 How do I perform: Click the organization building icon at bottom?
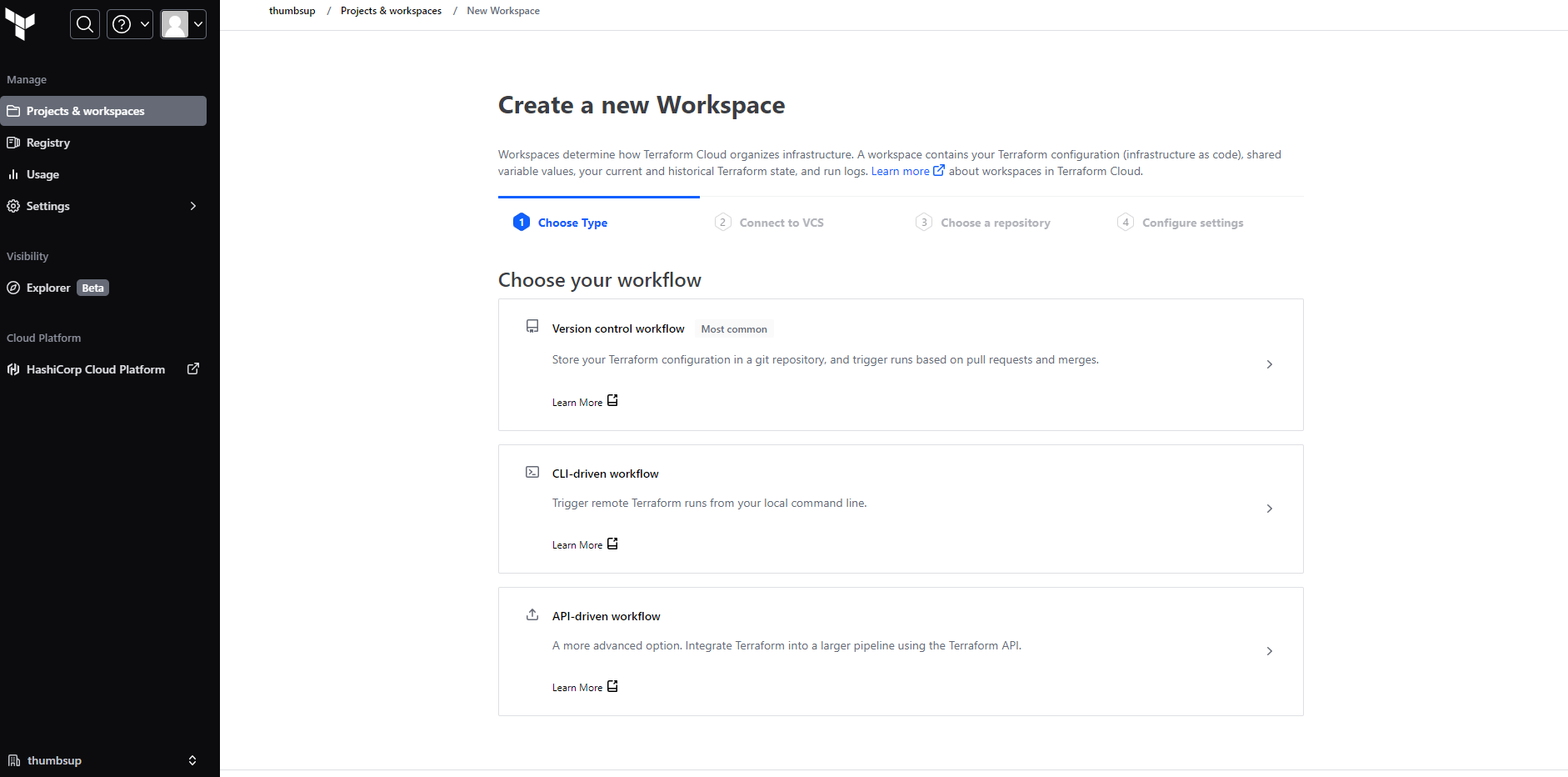[14, 760]
